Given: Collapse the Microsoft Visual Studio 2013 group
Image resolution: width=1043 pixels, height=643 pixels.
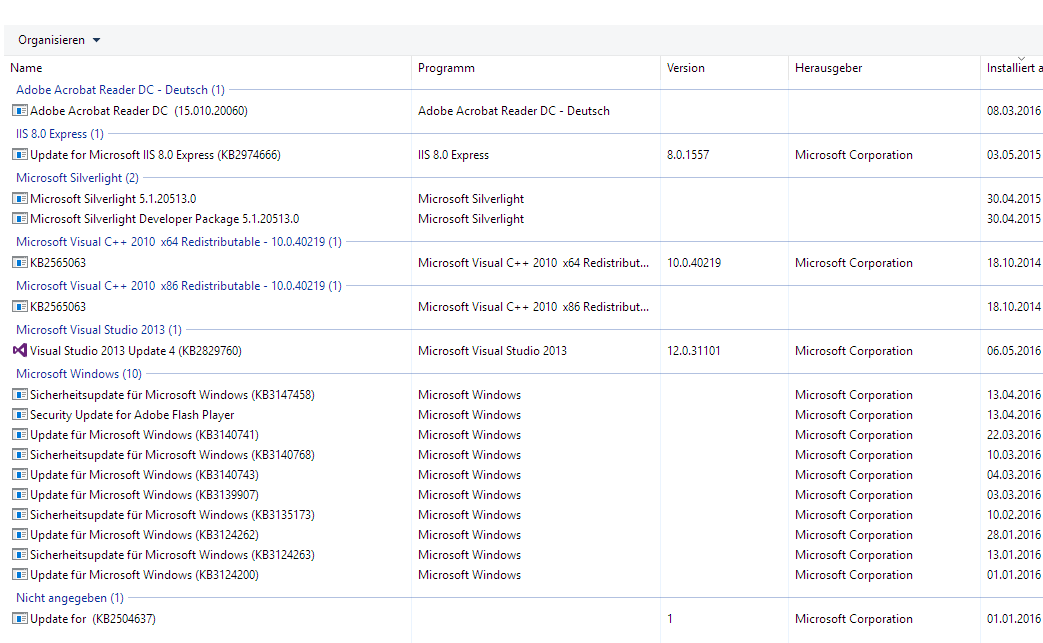Looking at the screenshot, I should (99, 330).
